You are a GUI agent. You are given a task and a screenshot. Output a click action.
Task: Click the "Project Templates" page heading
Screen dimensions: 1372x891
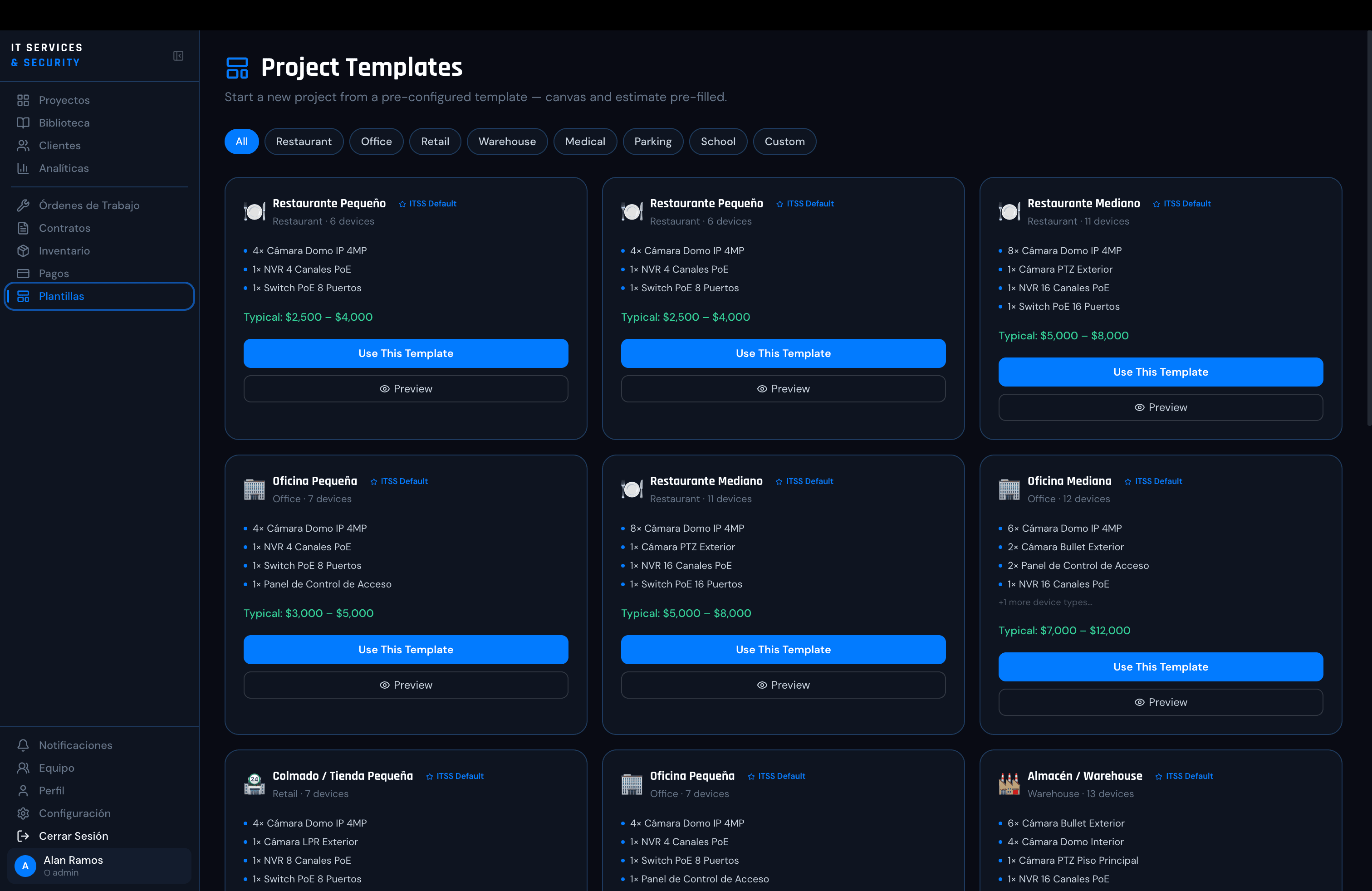pyautogui.click(x=362, y=68)
